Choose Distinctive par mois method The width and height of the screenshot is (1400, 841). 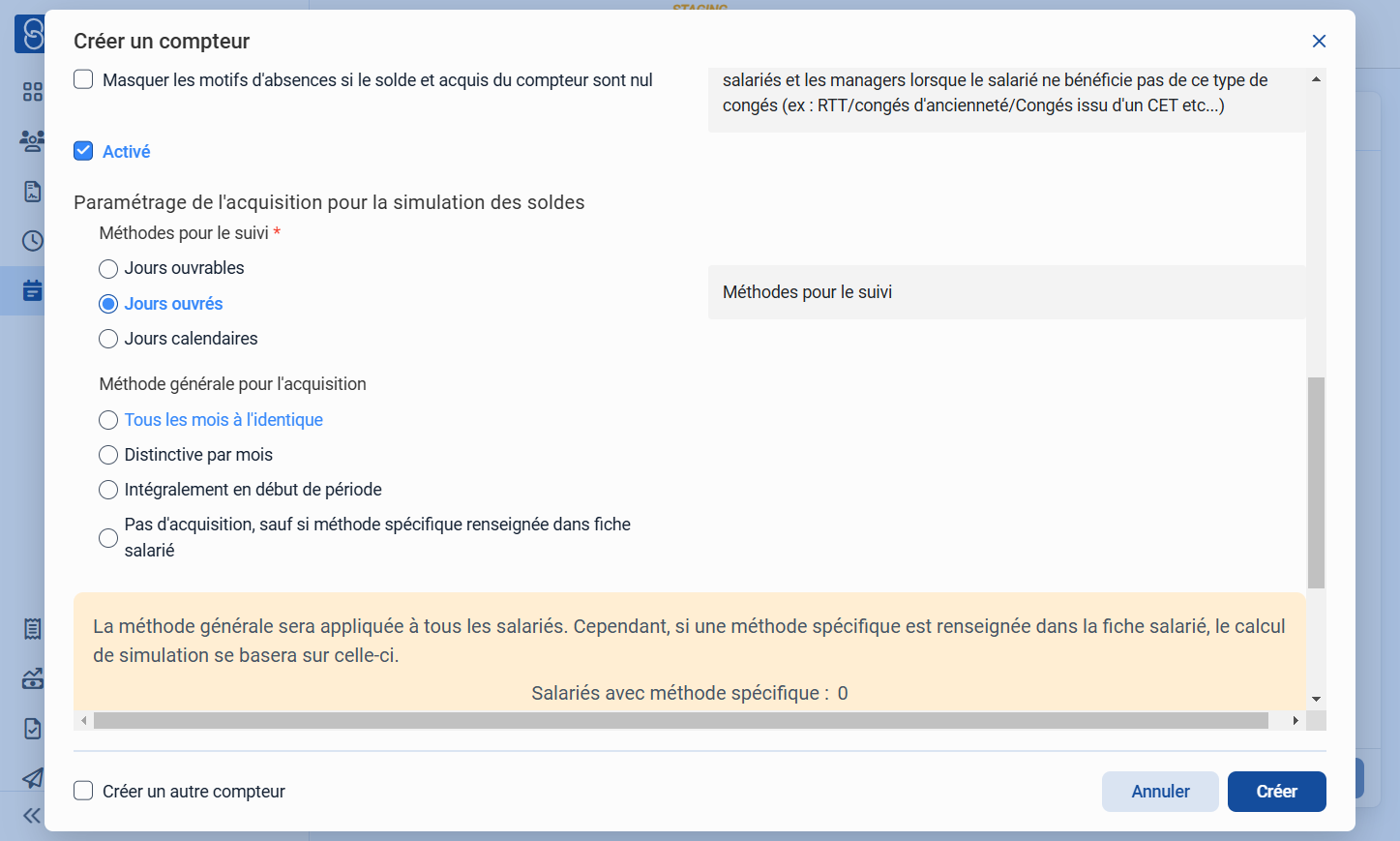108,455
